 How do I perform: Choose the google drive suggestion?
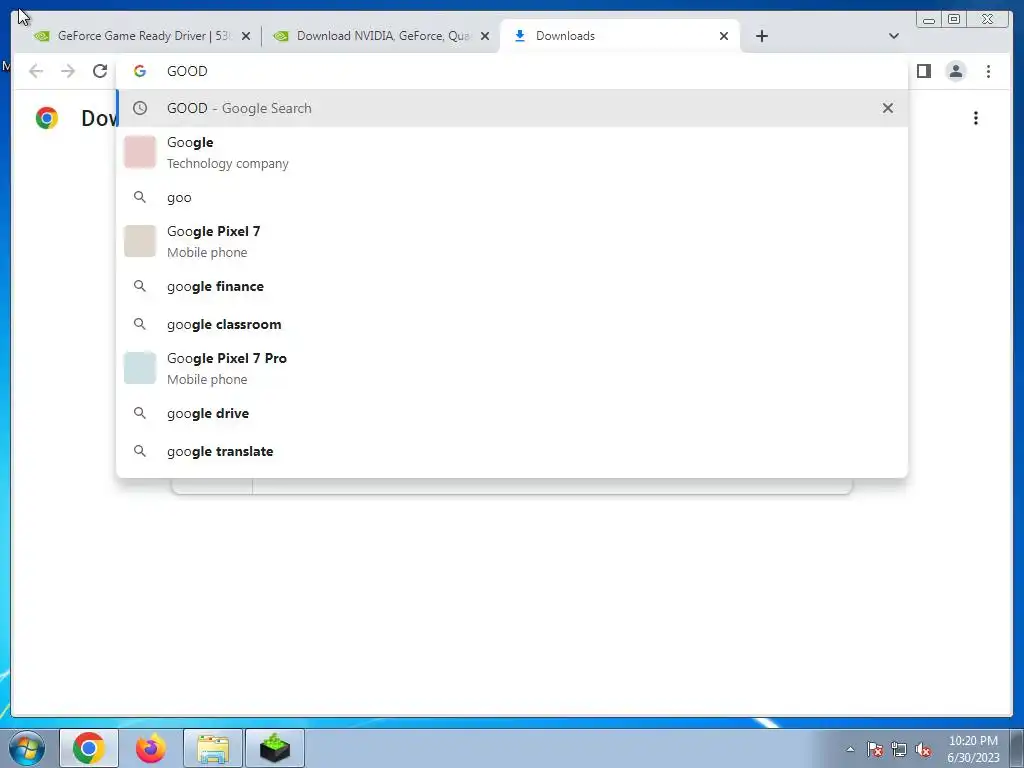point(512,413)
